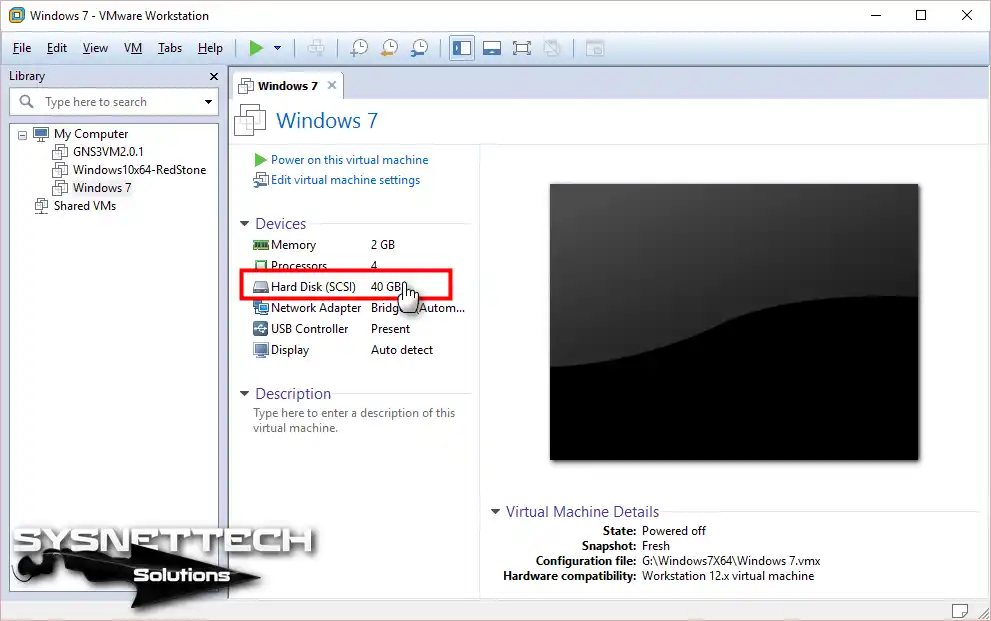Click the Network Adapter device icon
991x621 pixels.
[262, 307]
